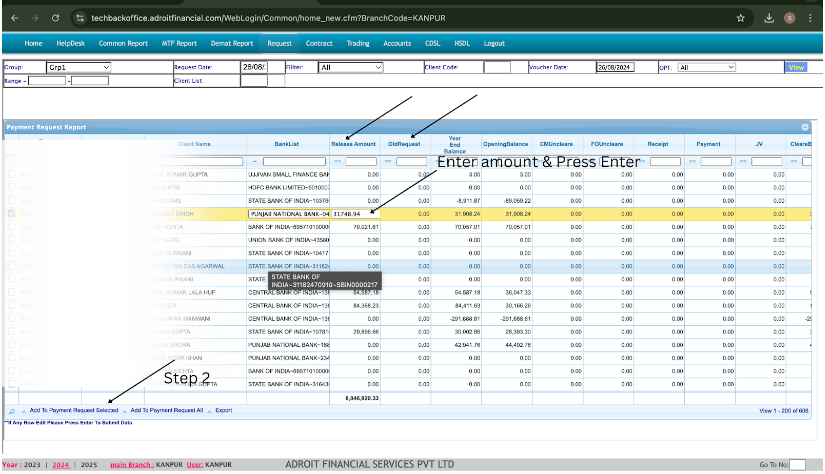Click the browser back arrow
The width and height of the screenshot is (825, 474).
(x=12, y=18)
